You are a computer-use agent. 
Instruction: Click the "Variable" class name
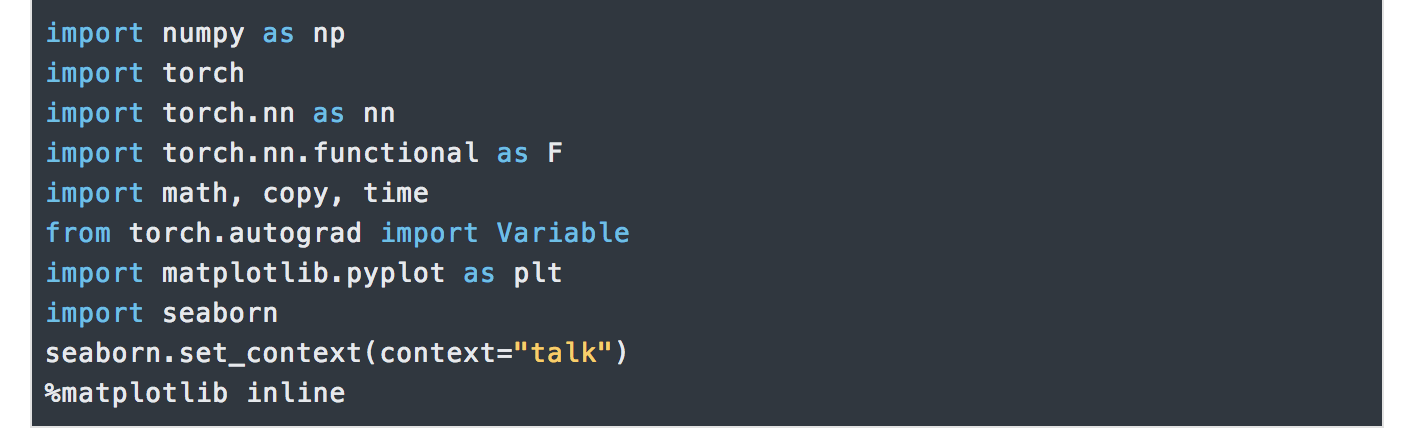tap(563, 234)
